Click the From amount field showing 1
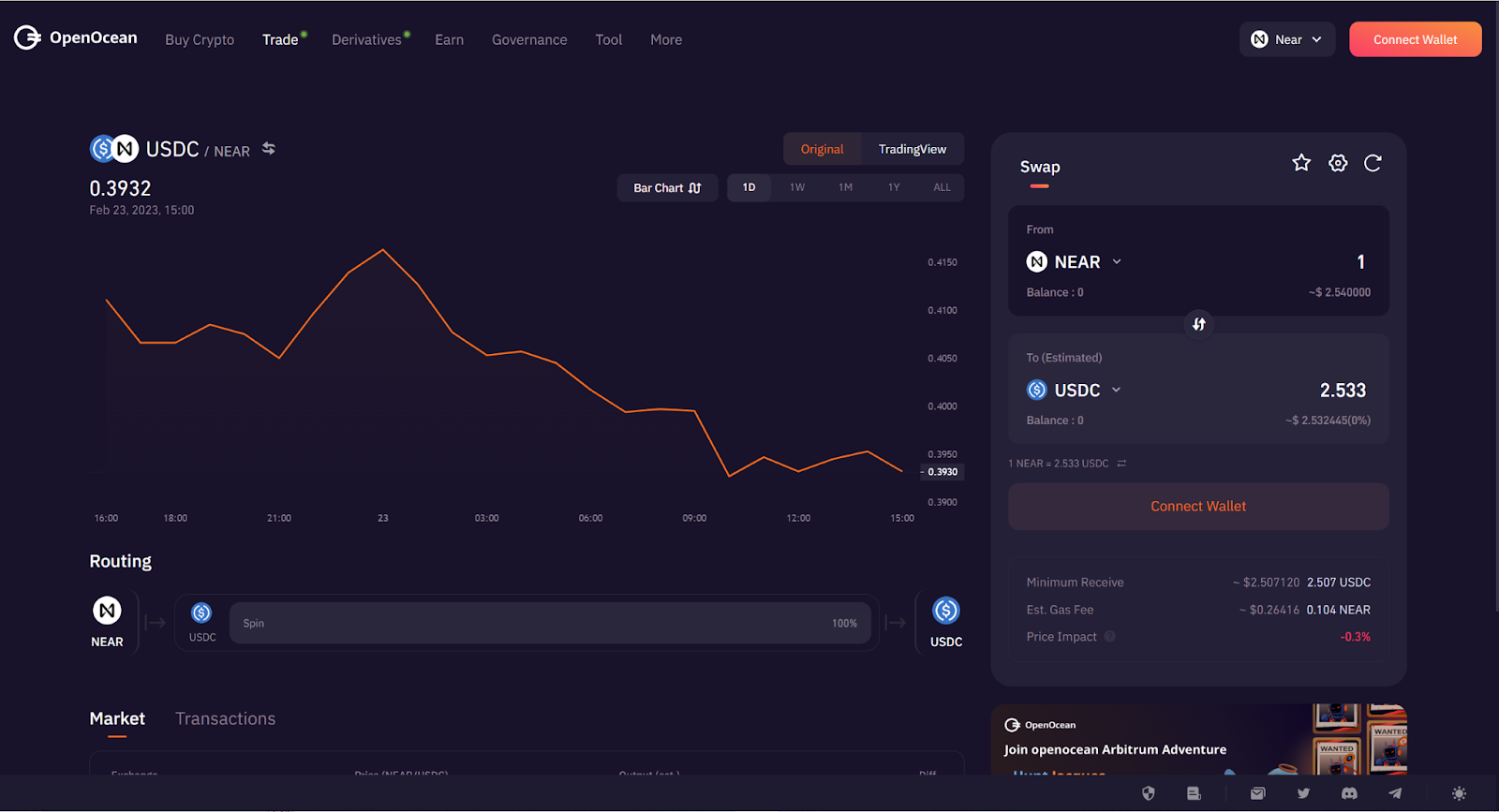 coord(1361,262)
